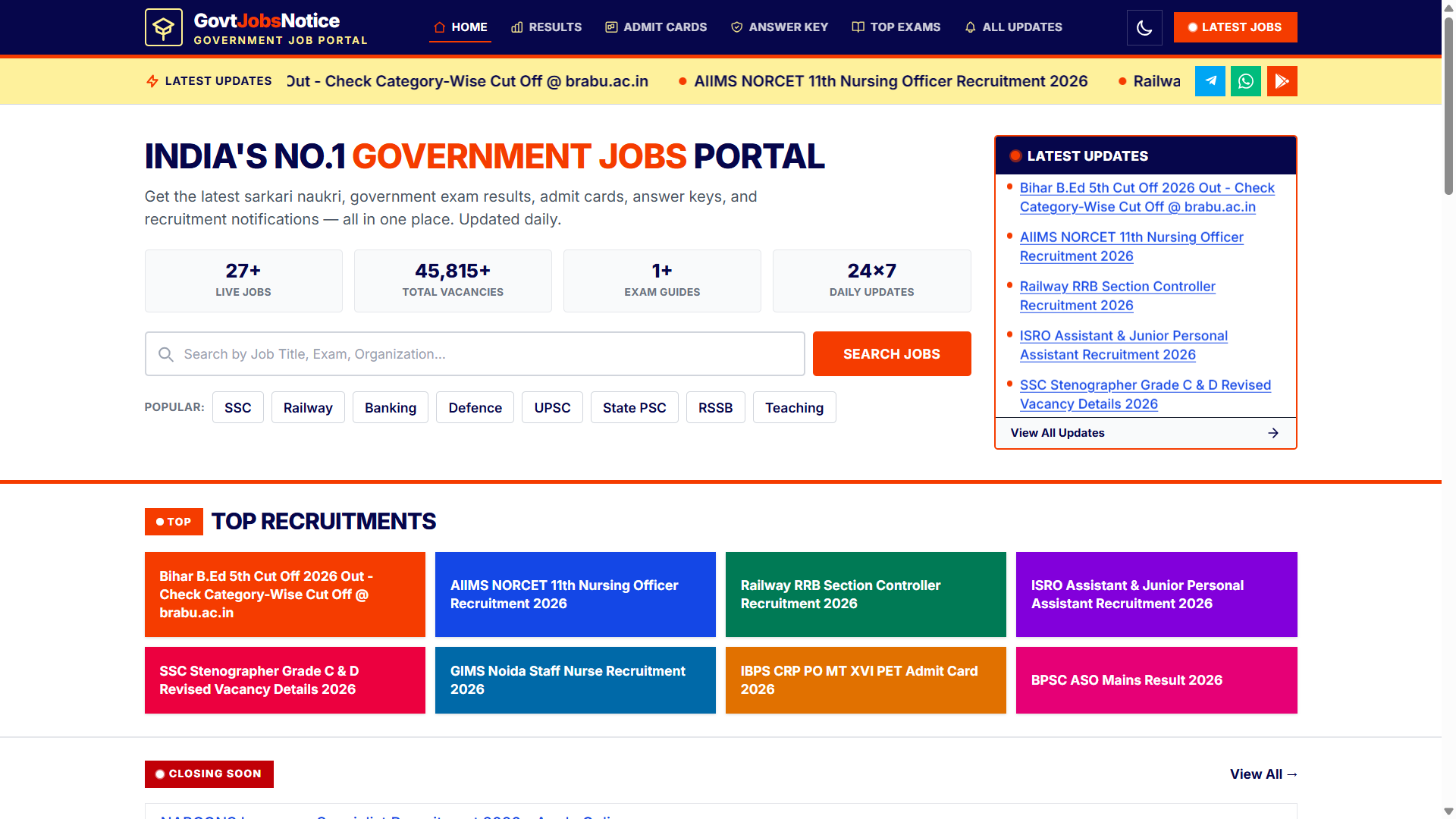
Task: Click the book icon beside TOP EXAMS
Action: pyautogui.click(x=858, y=27)
